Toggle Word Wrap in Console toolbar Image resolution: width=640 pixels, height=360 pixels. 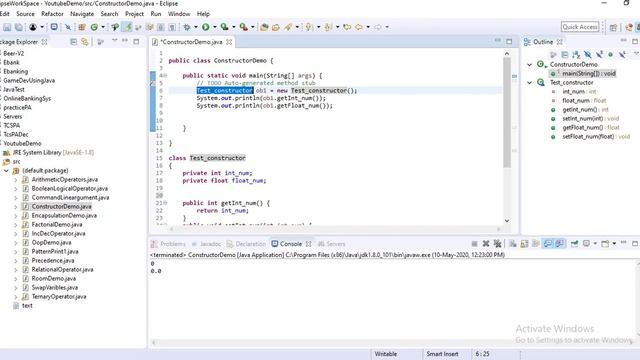(x=536, y=244)
